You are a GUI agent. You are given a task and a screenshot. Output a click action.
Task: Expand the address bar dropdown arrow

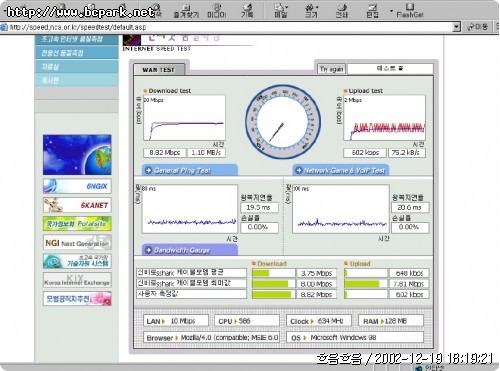point(456,27)
